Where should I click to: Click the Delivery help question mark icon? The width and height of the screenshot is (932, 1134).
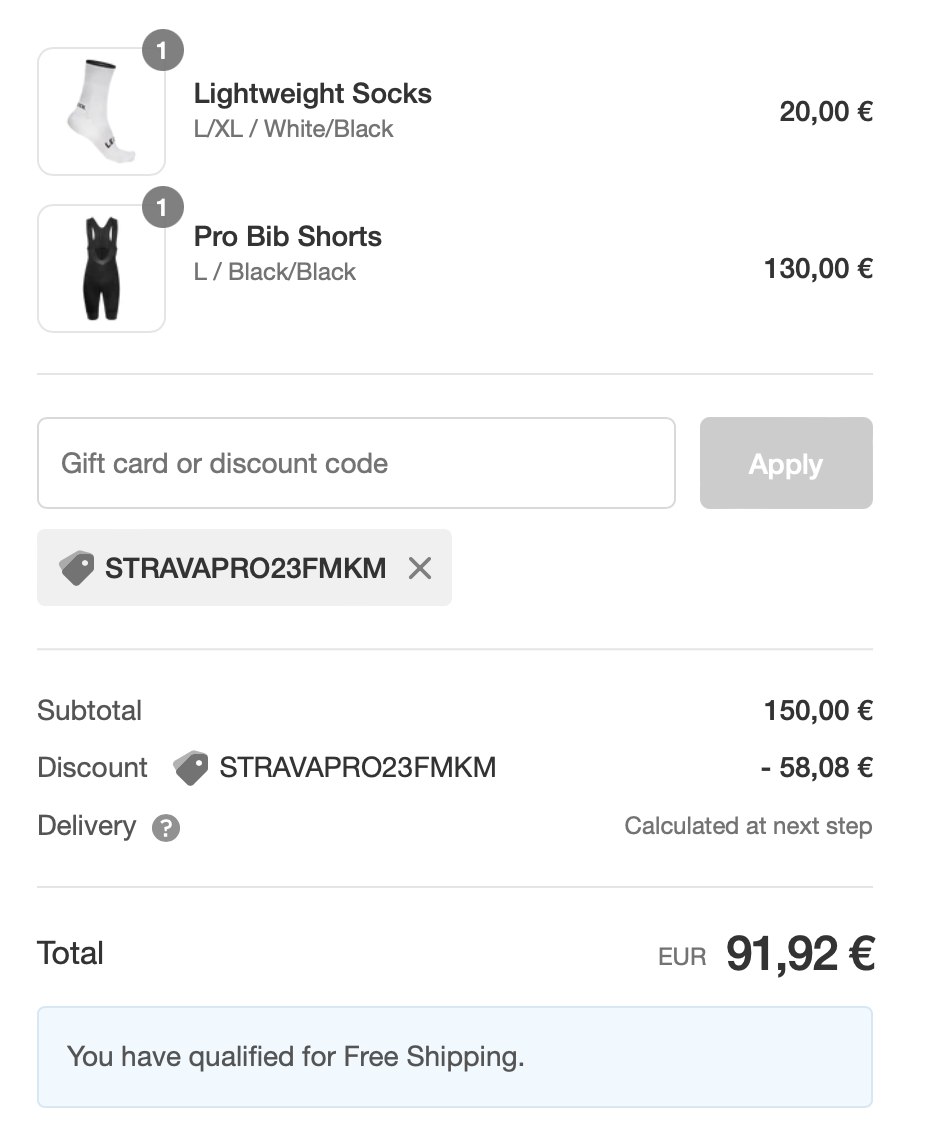[166, 828]
